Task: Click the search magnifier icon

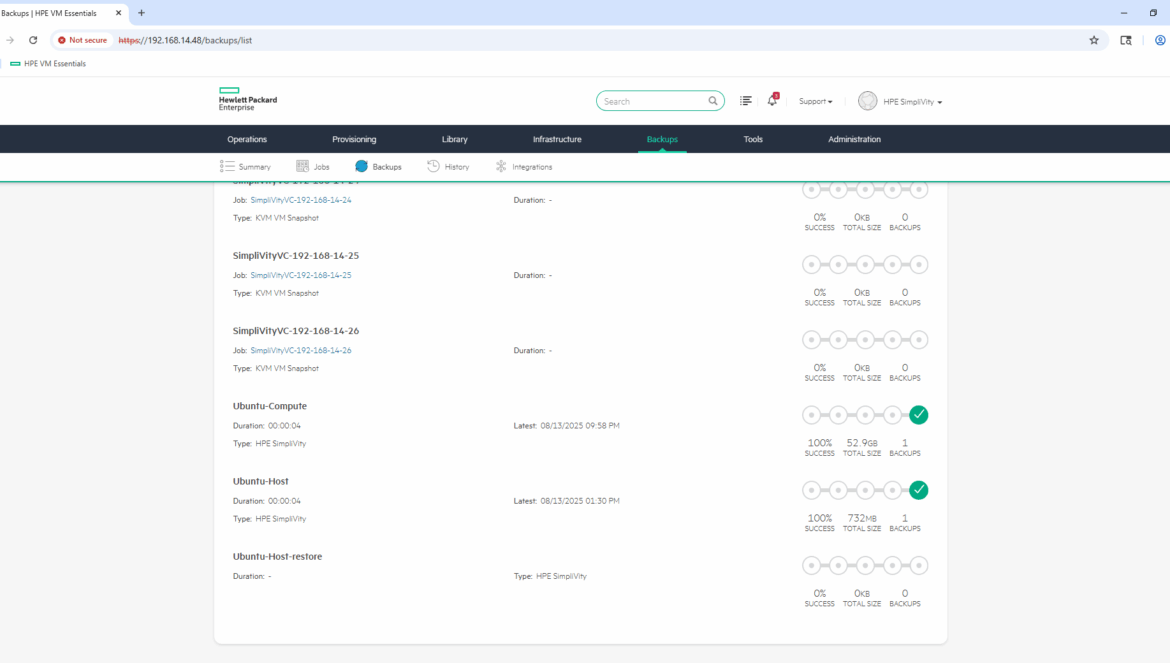Action: click(713, 101)
